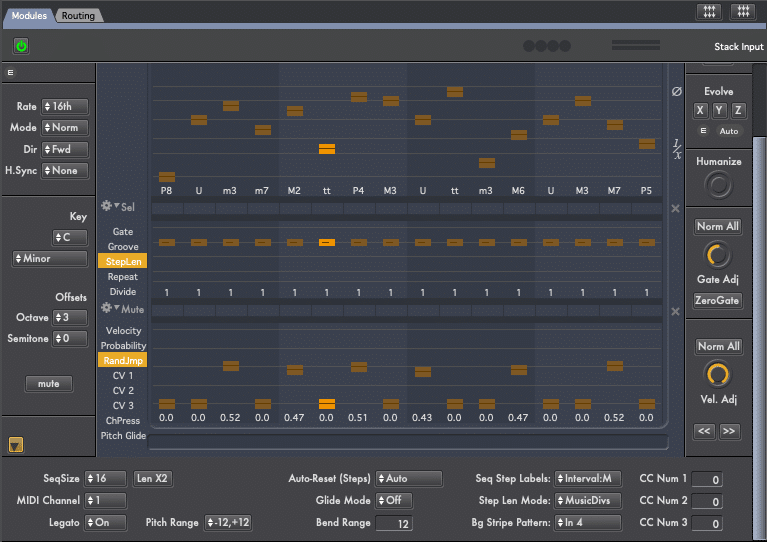Open the Mode dropdown showing Norm
This screenshot has height=542, width=767.
65,127
